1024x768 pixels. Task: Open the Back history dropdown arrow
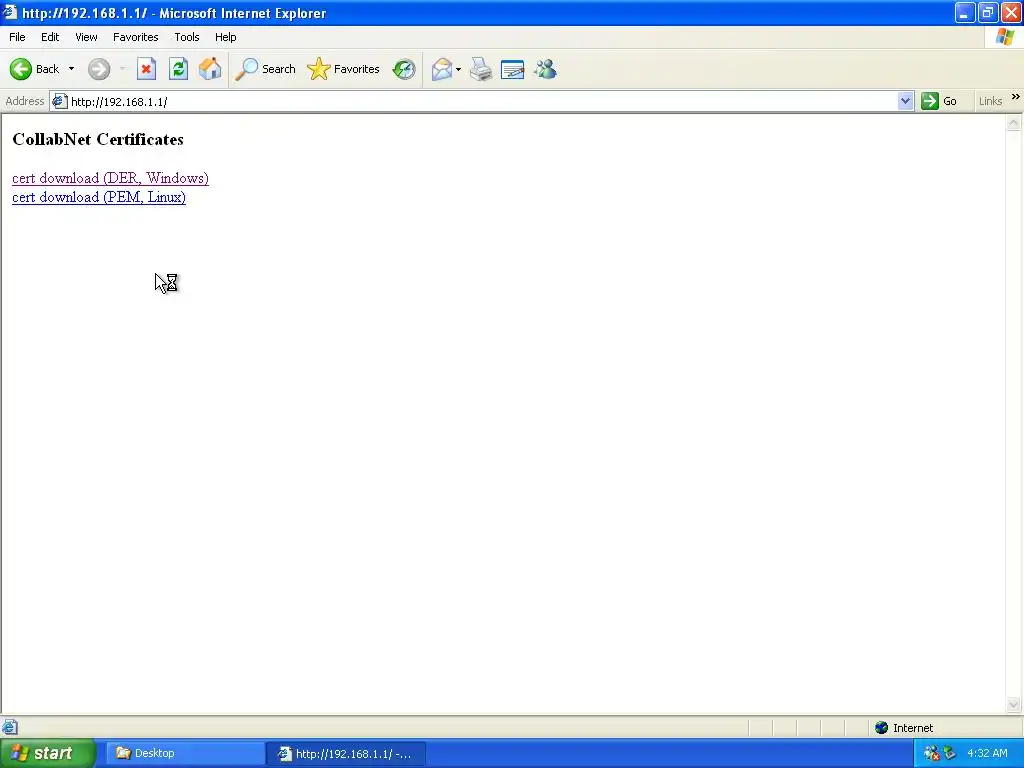click(71, 69)
